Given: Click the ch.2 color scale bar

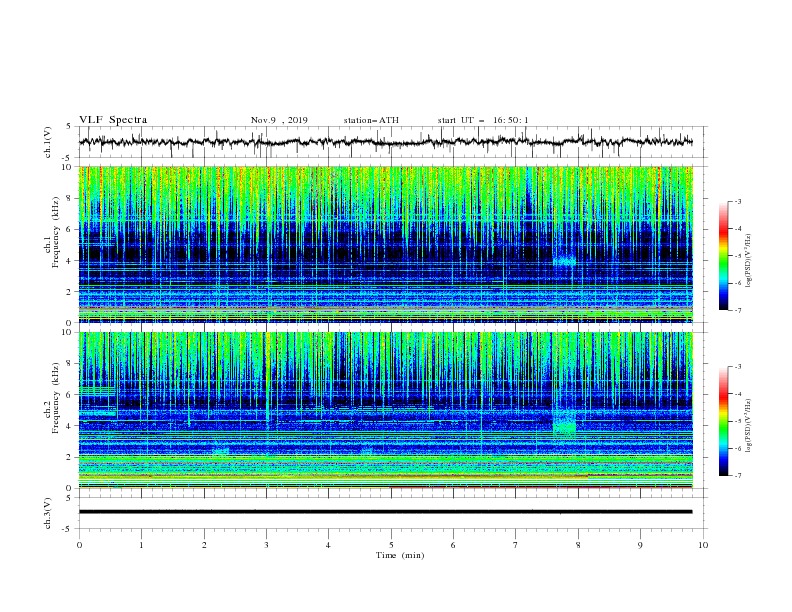Looking at the screenshot, I should pos(724,421).
